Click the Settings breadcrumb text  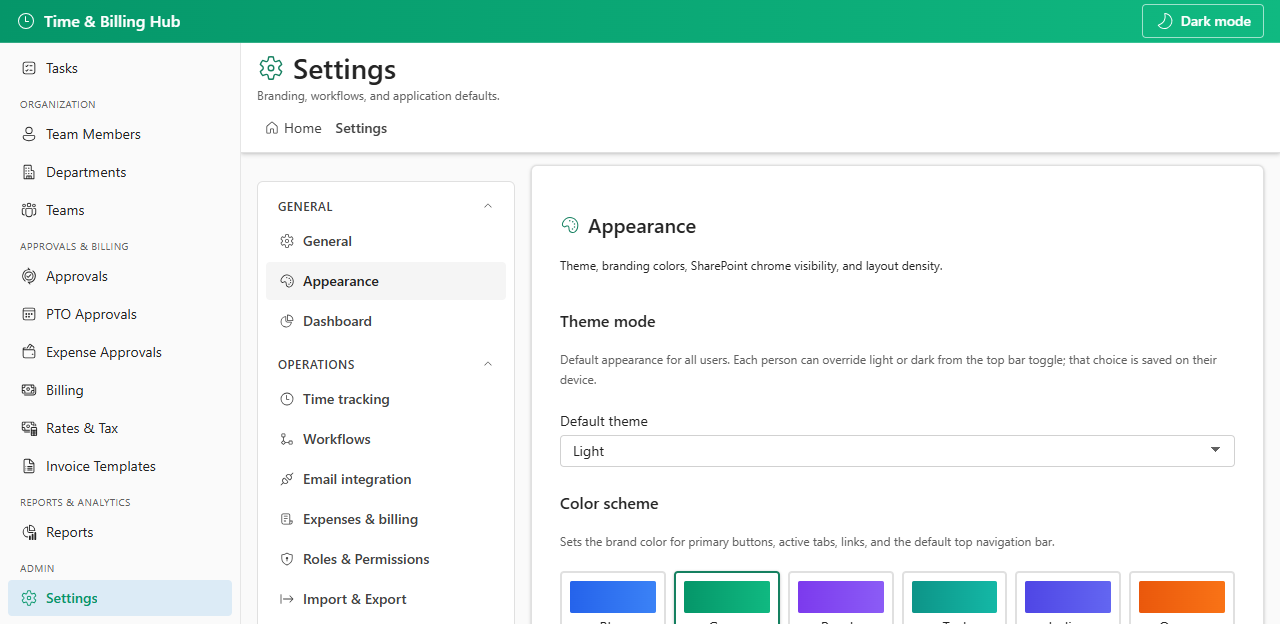361,128
